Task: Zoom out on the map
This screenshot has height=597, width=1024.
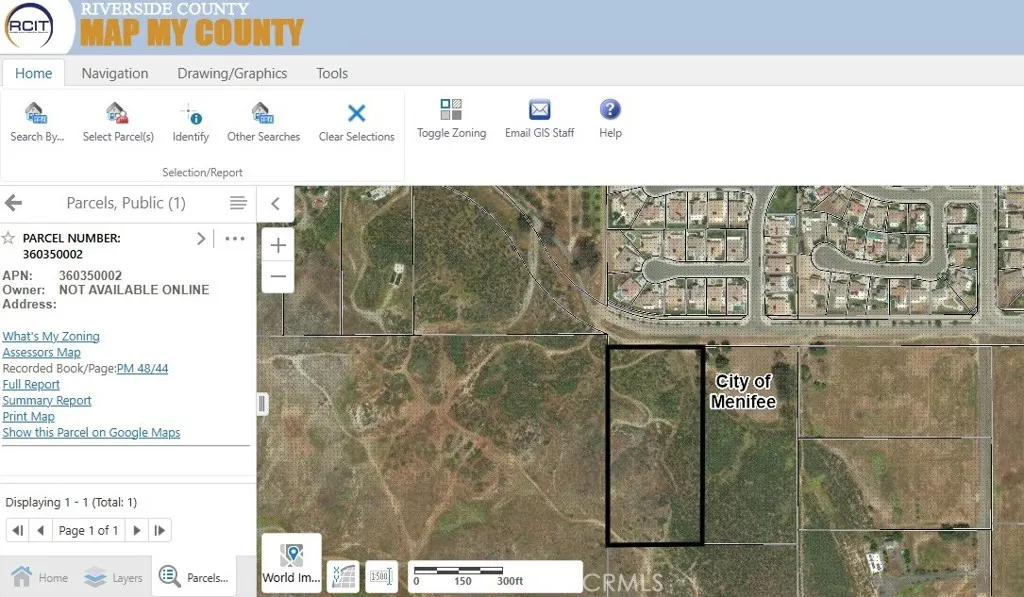Action: tap(278, 276)
